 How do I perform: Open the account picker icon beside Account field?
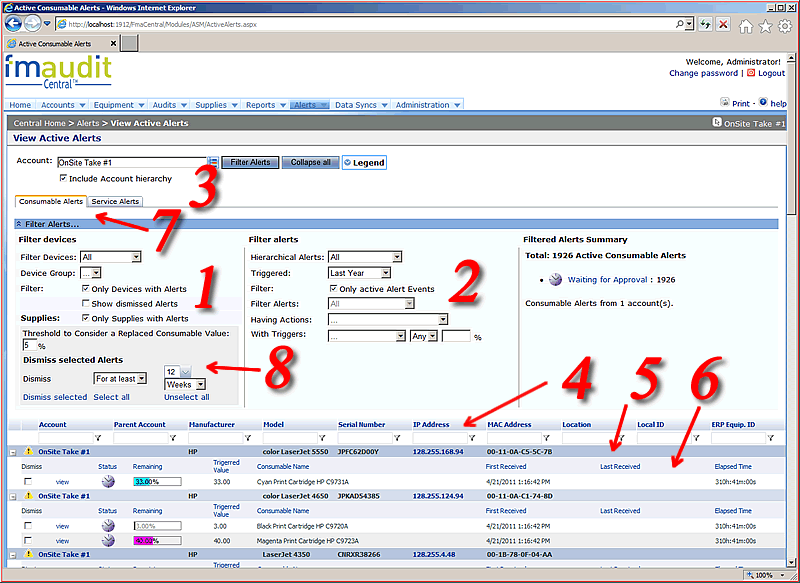click(x=213, y=162)
